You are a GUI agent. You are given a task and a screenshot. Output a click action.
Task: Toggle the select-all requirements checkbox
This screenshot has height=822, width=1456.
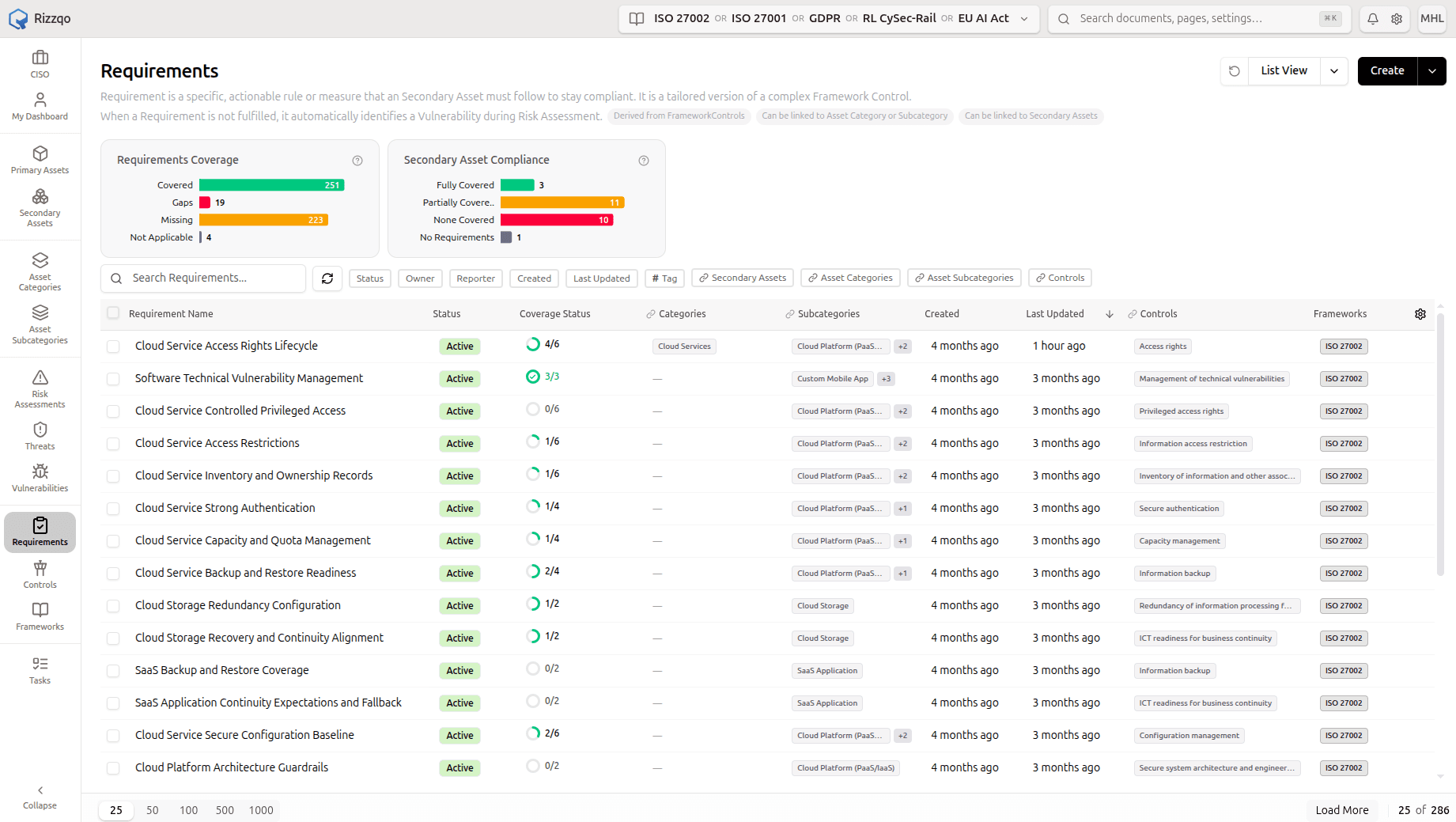pos(113,313)
